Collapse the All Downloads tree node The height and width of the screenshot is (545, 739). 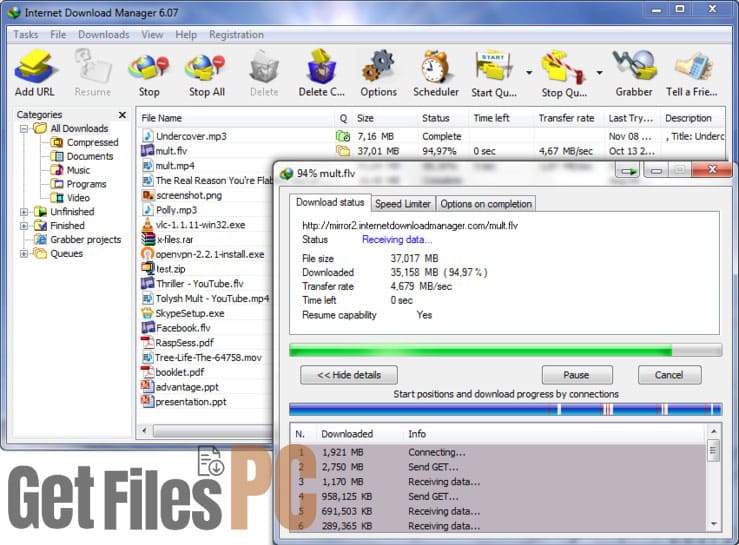coord(24,128)
